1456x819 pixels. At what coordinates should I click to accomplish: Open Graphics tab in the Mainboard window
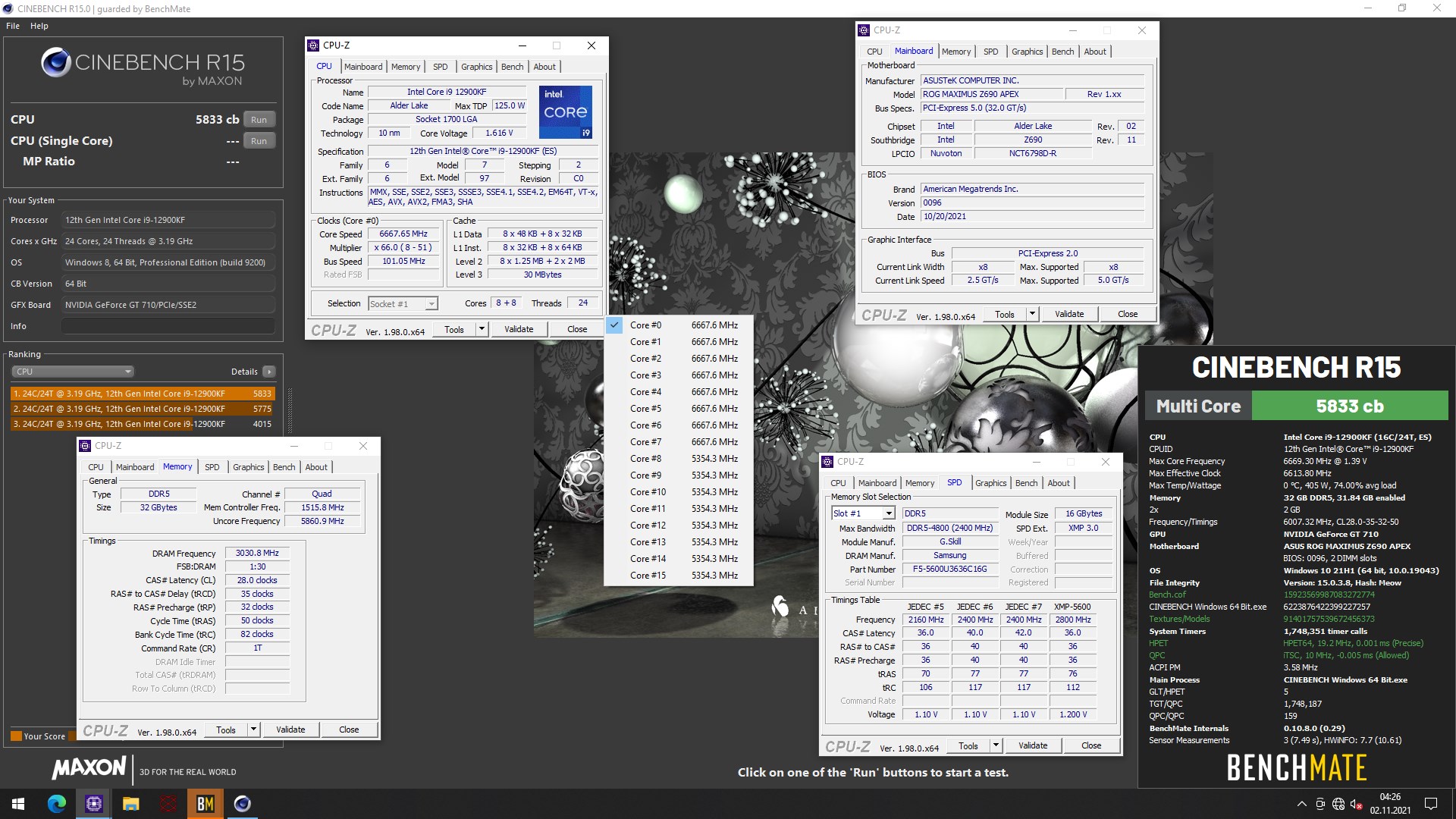pyautogui.click(x=1027, y=52)
